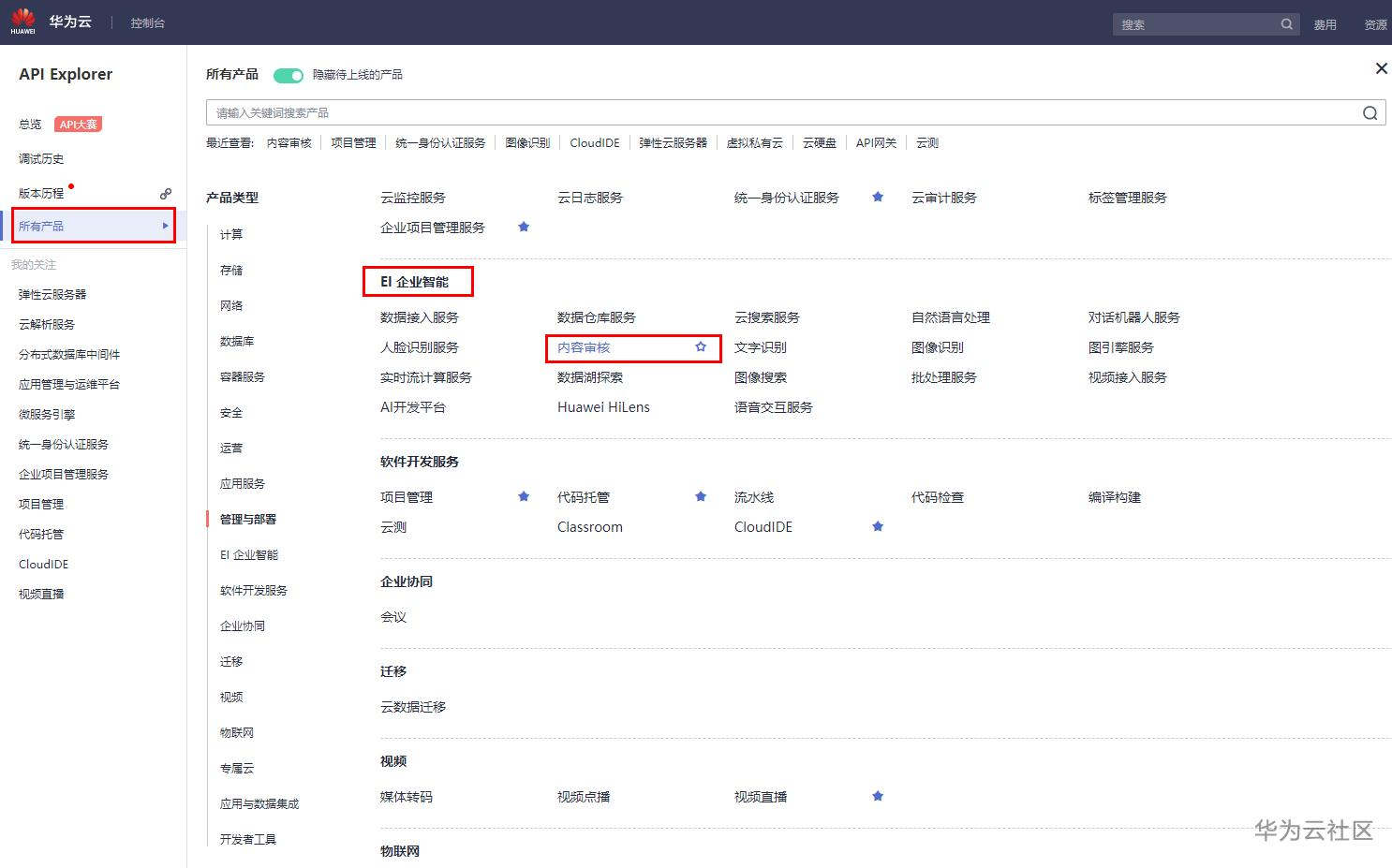Open 编译构建 product
The image size is (1392, 868).
pyautogui.click(x=1115, y=497)
